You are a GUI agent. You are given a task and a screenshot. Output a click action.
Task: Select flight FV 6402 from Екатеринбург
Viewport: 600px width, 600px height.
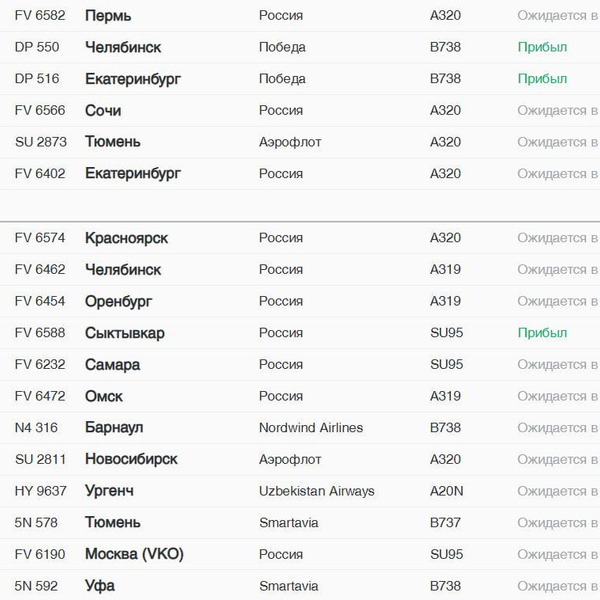[x=133, y=174]
